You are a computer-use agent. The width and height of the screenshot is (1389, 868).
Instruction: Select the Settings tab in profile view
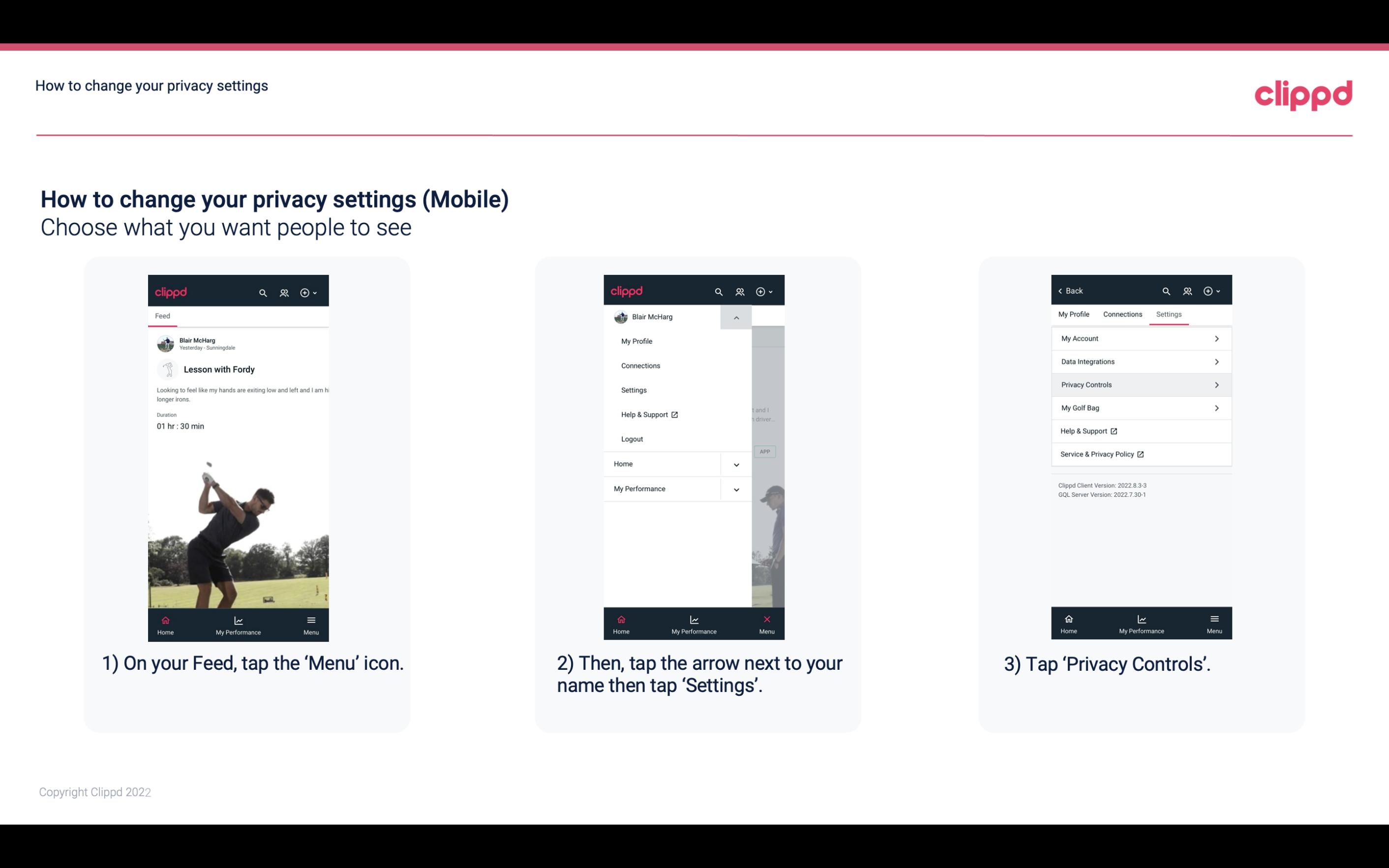1169,314
